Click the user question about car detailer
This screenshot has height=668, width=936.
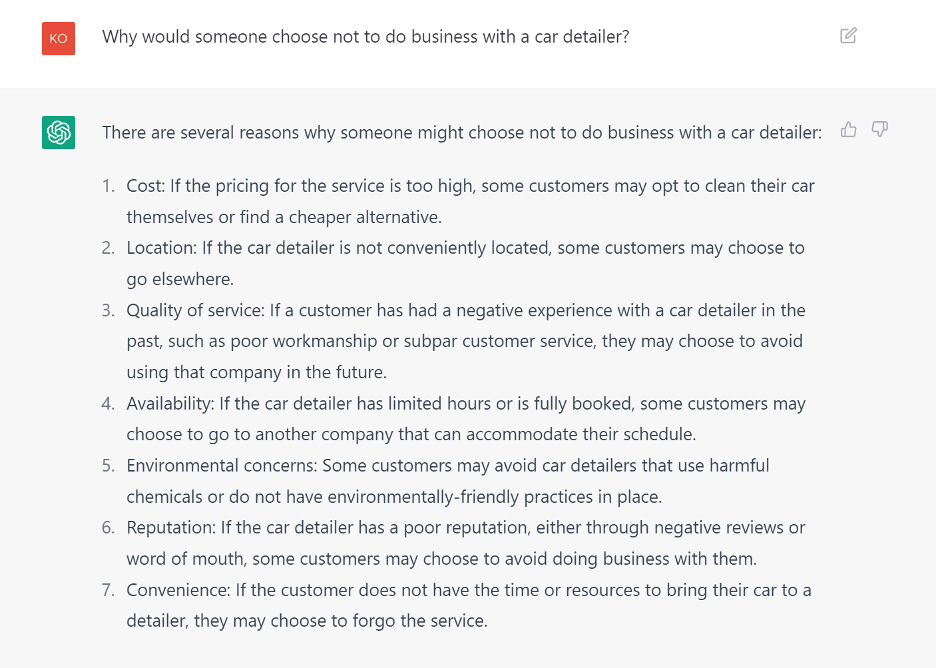(x=366, y=36)
